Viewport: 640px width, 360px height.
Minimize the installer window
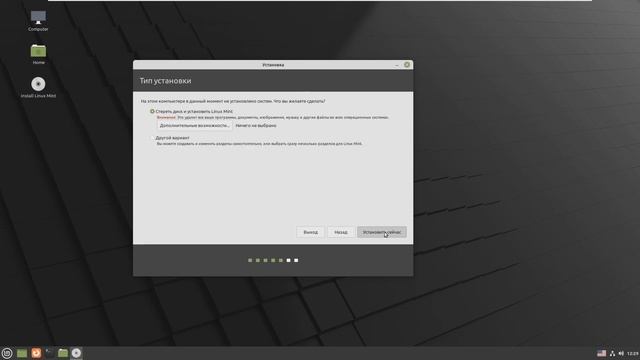(397, 65)
